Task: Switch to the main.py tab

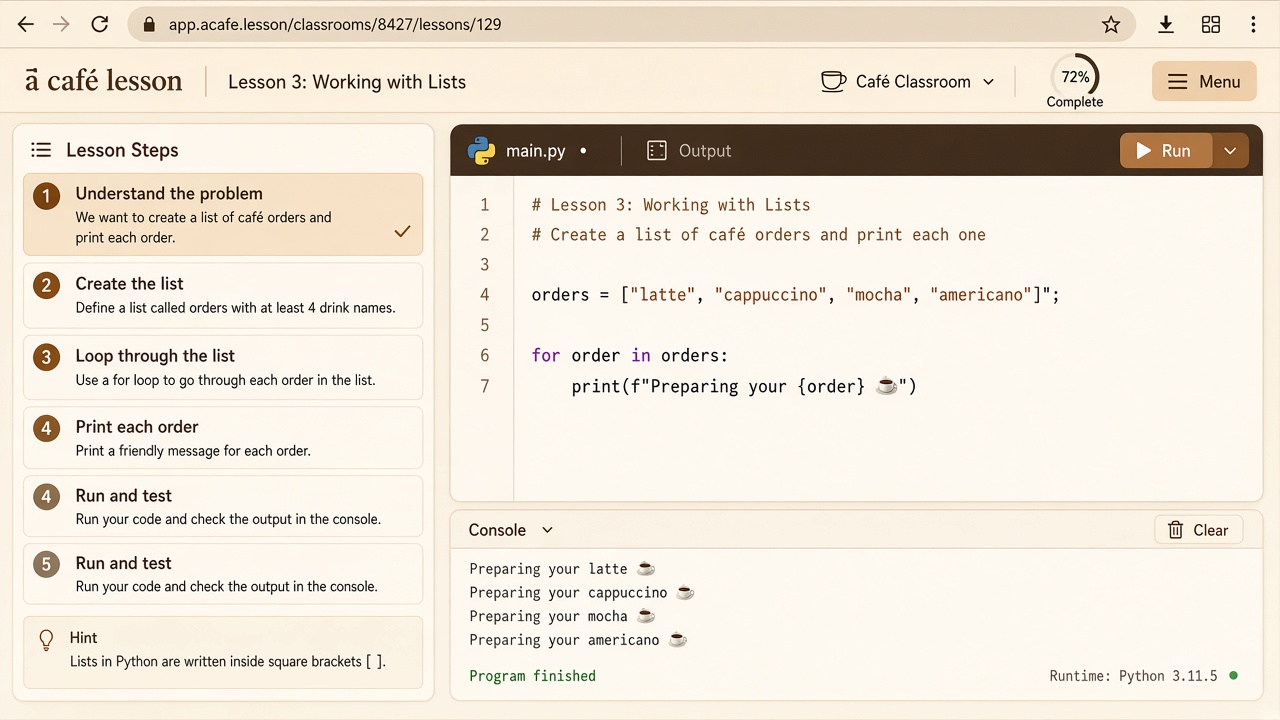Action: coord(528,151)
